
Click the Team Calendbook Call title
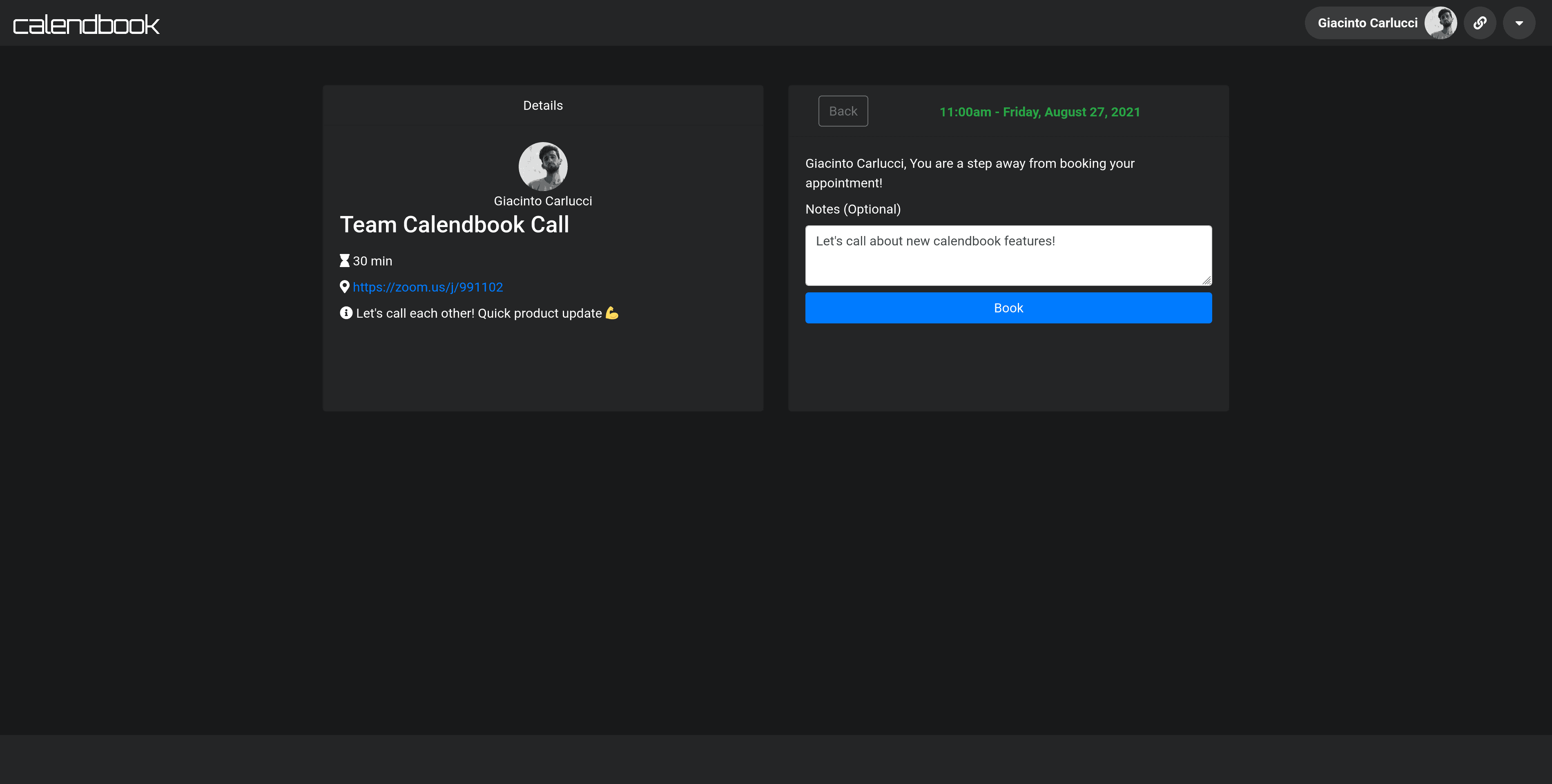click(454, 225)
